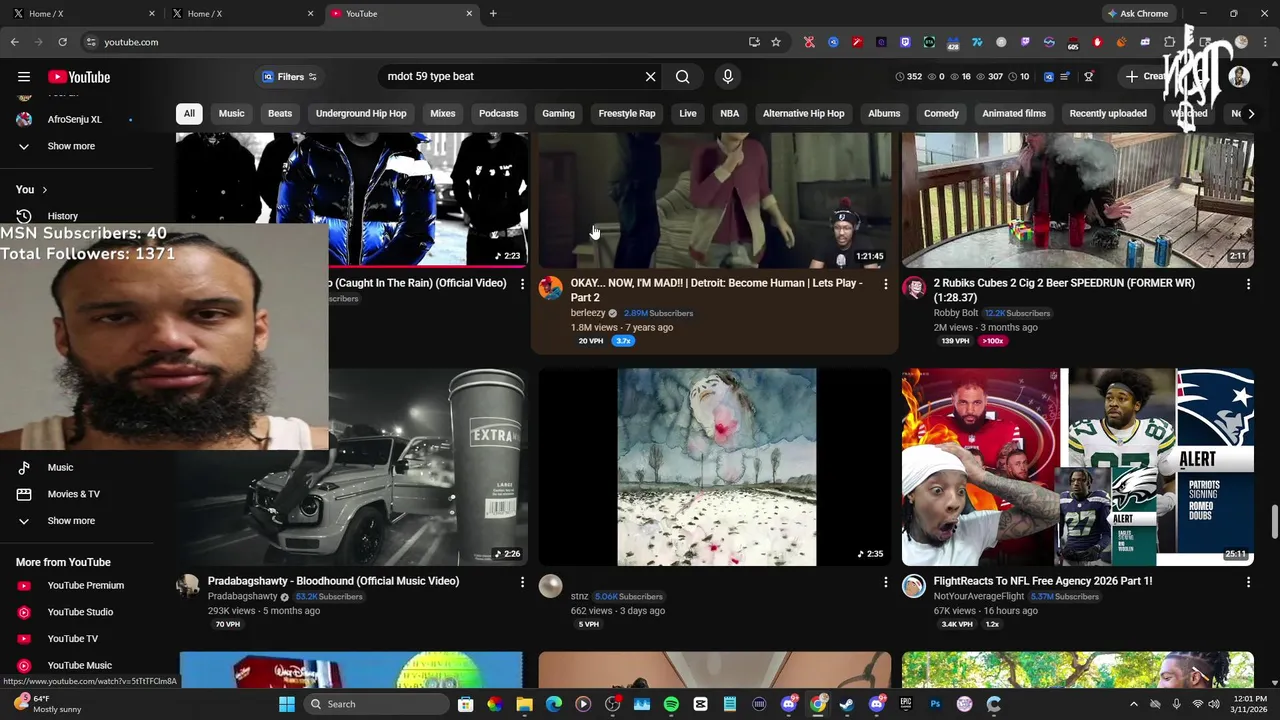The image size is (1280, 720).
Task: Open YouTube TV link
Action: point(72,638)
